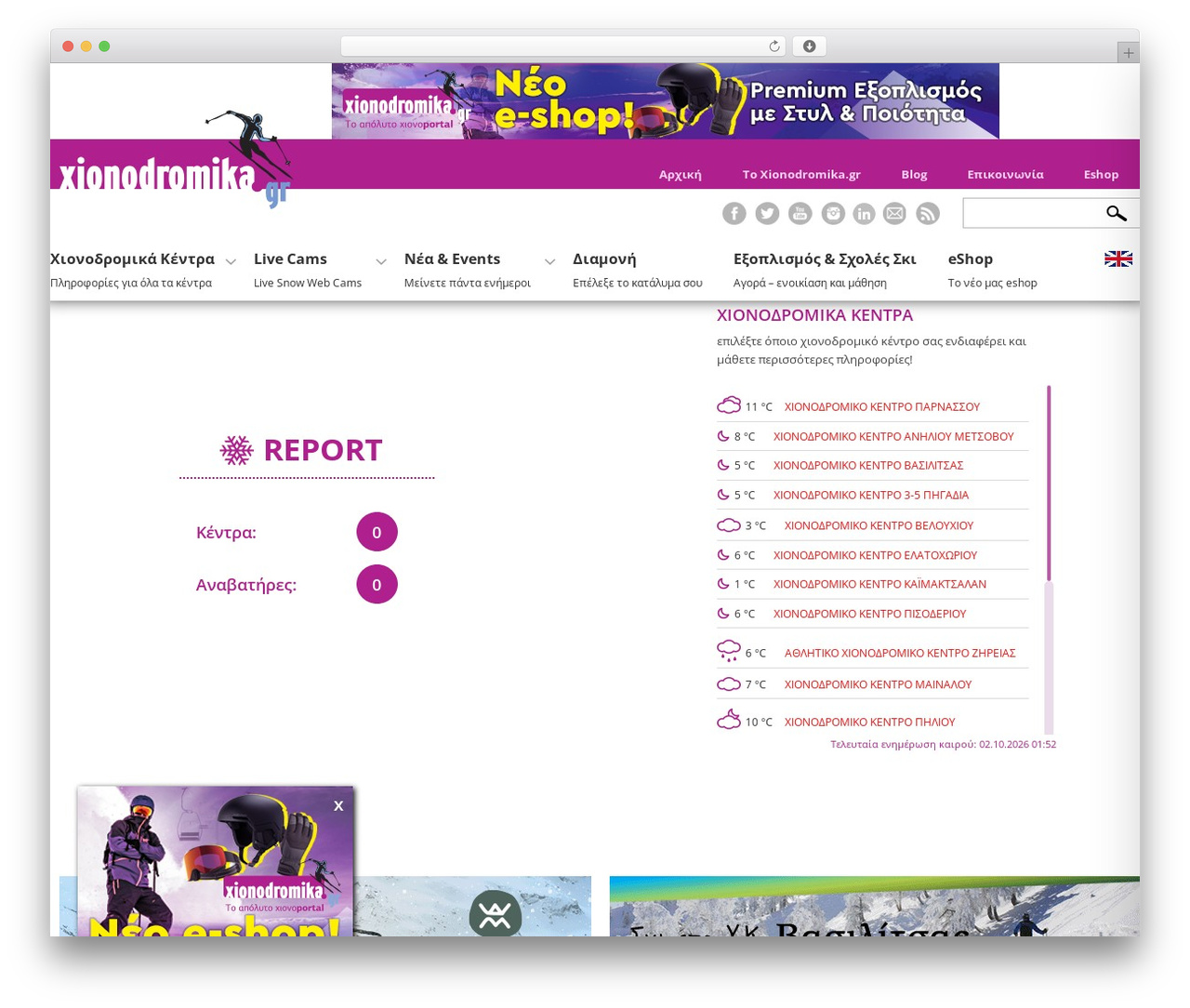Click the Κέντρα count badge
Viewport: 1190px width, 1008px height.
[377, 532]
